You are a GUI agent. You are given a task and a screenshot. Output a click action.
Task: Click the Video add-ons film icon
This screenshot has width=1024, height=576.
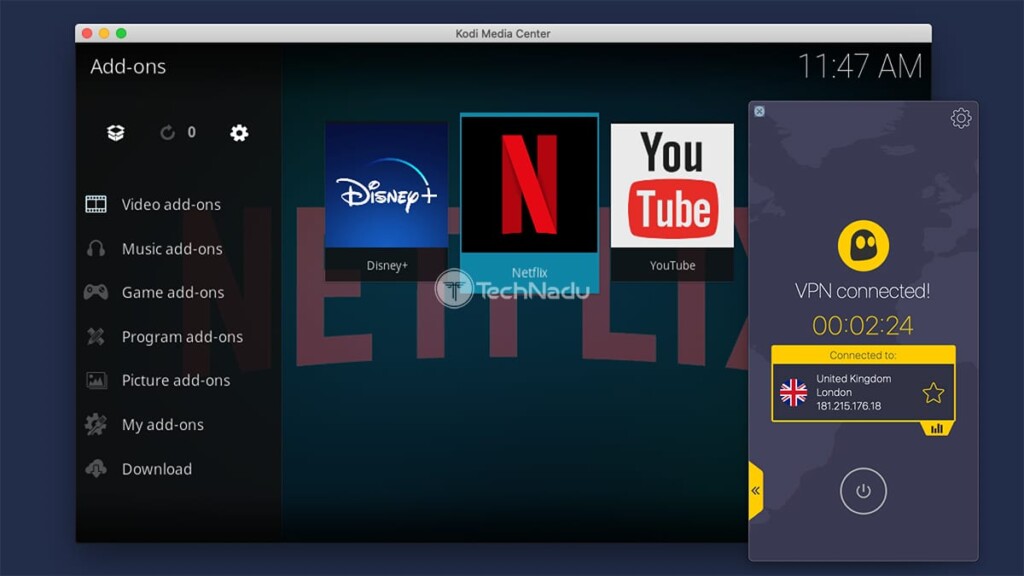coord(96,204)
